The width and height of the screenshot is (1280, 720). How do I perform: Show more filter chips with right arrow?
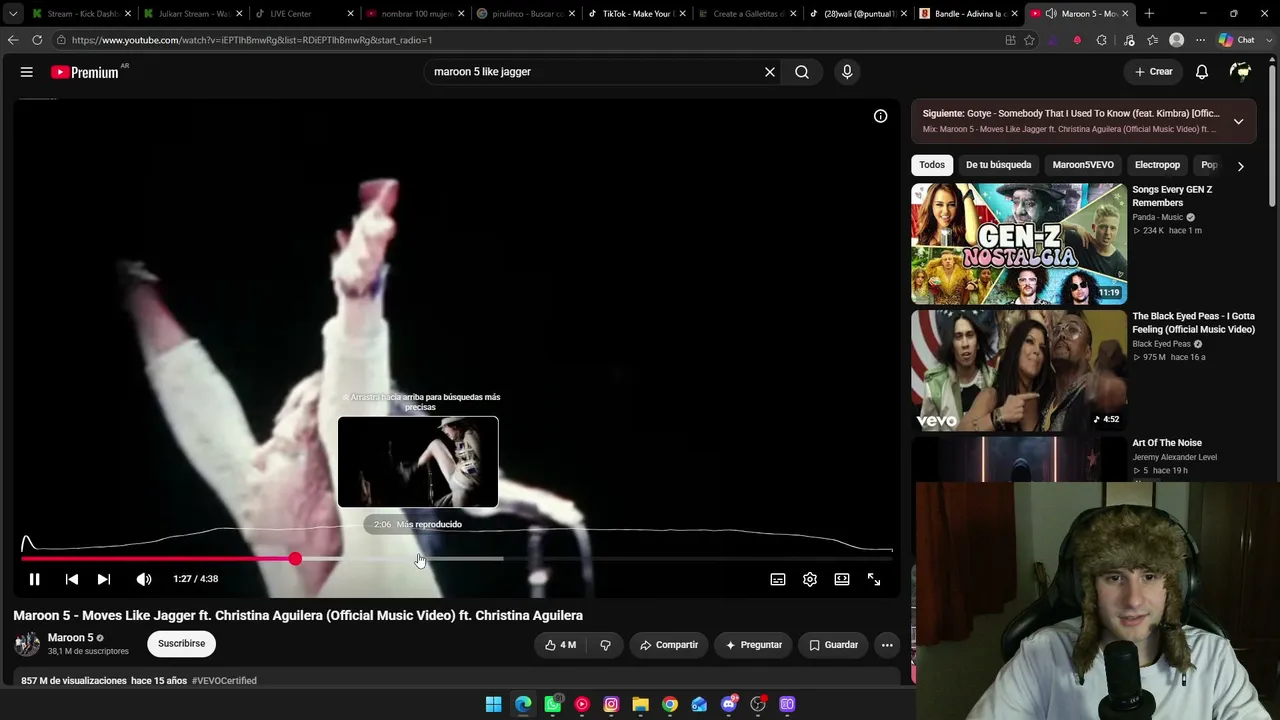click(x=1240, y=166)
